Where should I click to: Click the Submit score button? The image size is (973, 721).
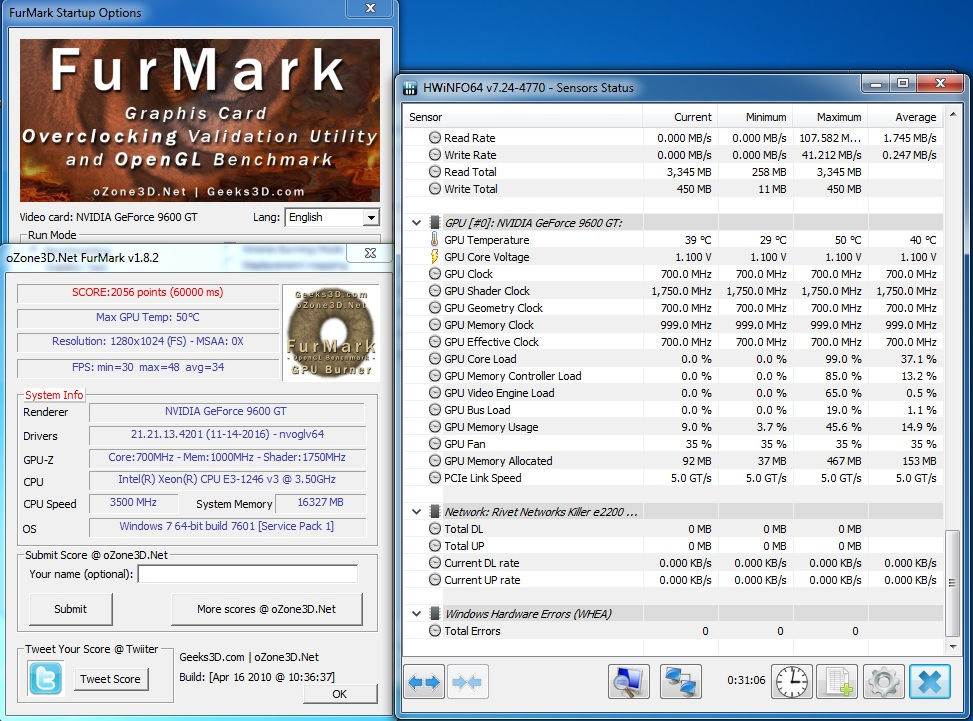[71, 609]
